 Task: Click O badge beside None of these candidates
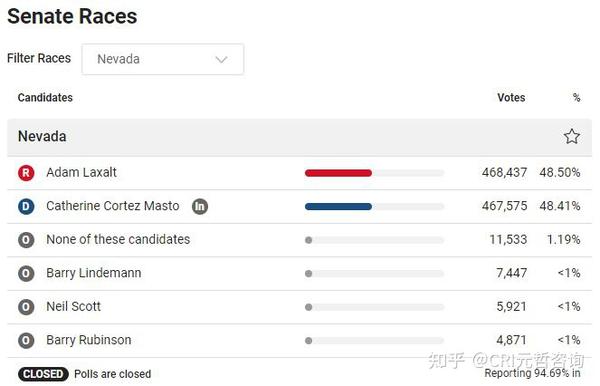pos(26,240)
